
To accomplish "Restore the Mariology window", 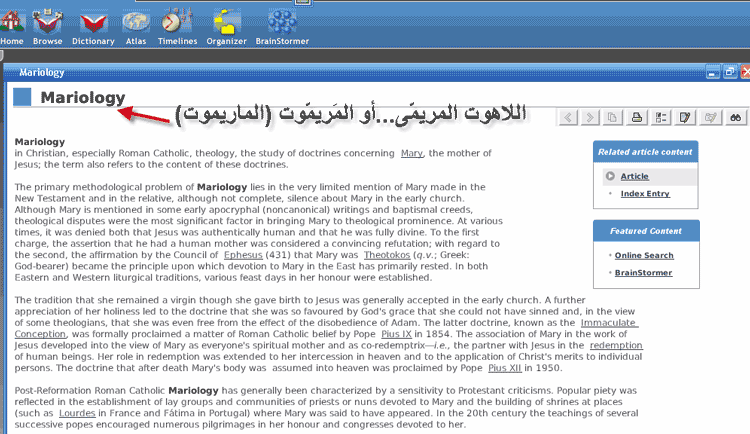I will (729, 73).
